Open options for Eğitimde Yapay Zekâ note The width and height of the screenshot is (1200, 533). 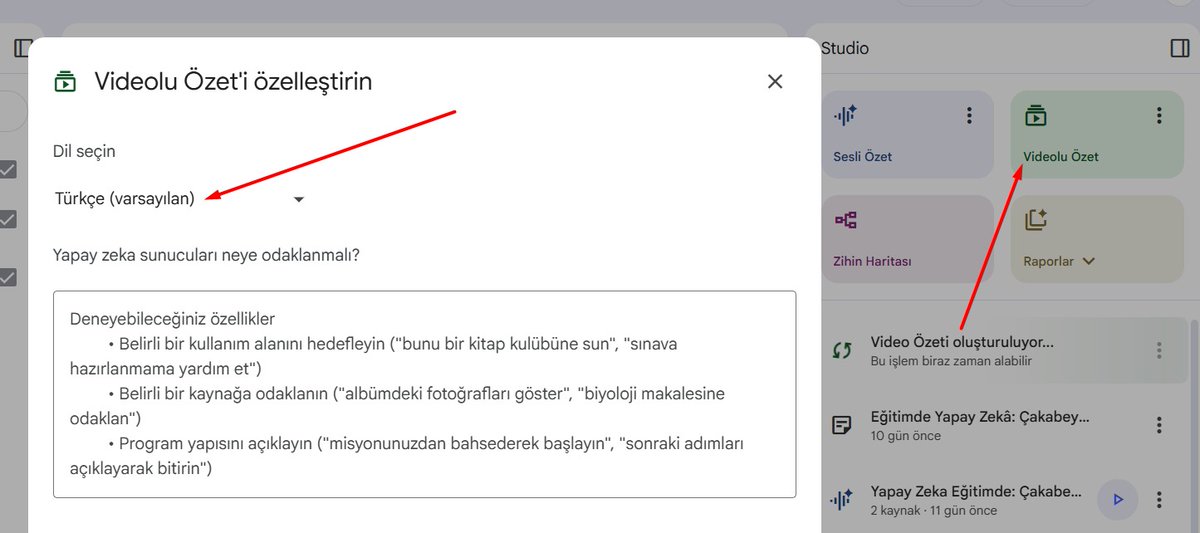pyautogui.click(x=1159, y=425)
